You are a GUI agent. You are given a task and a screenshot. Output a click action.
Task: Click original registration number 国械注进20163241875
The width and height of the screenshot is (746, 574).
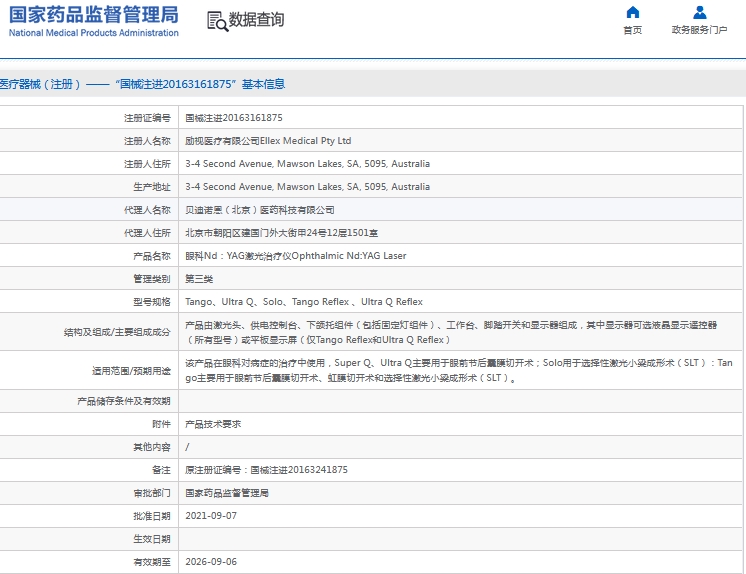(x=299, y=470)
